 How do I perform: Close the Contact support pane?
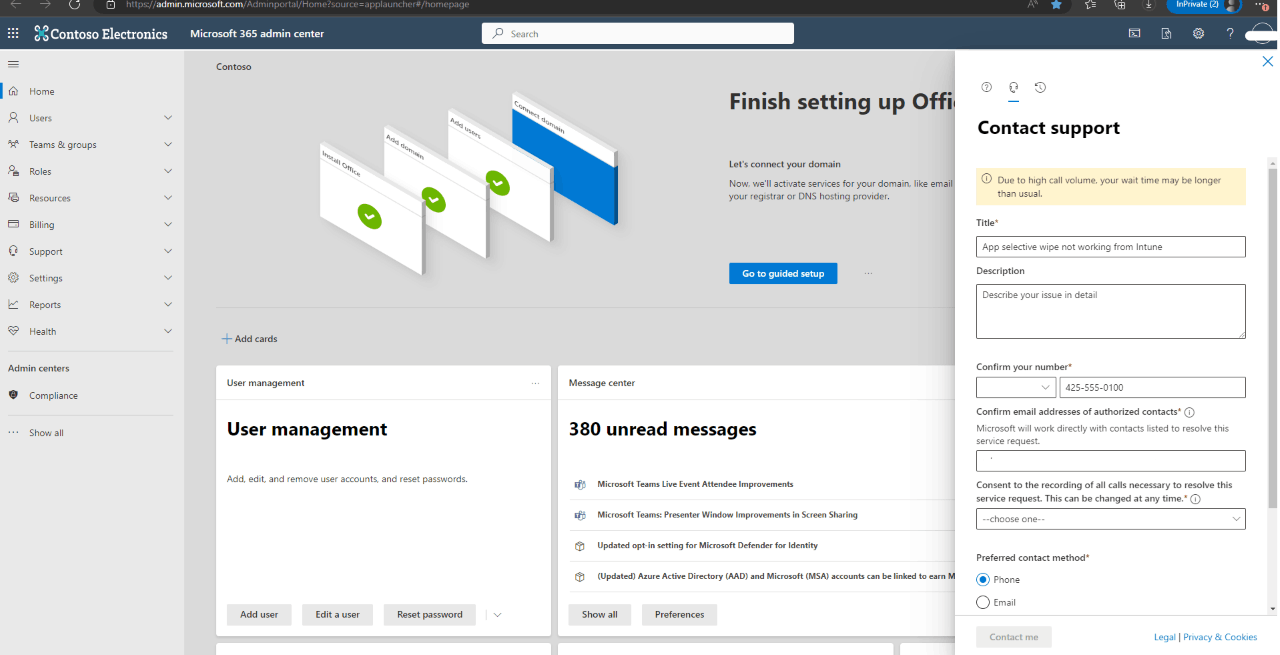coord(1268,61)
